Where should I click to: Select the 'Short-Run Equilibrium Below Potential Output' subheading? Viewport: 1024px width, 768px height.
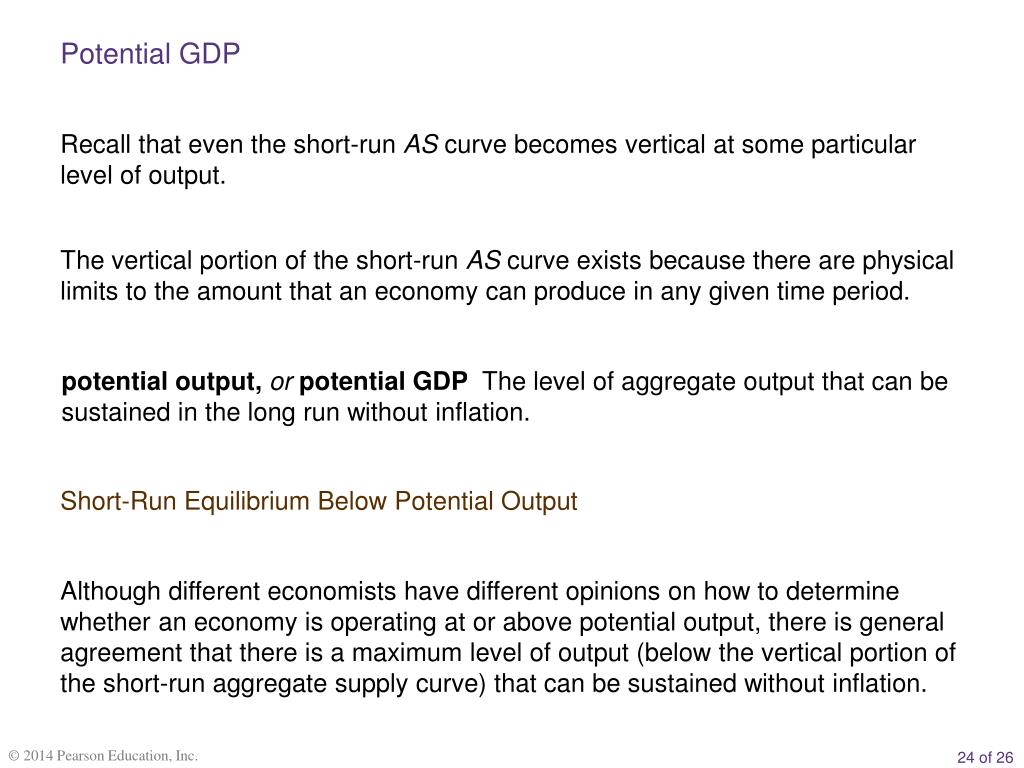tap(319, 502)
